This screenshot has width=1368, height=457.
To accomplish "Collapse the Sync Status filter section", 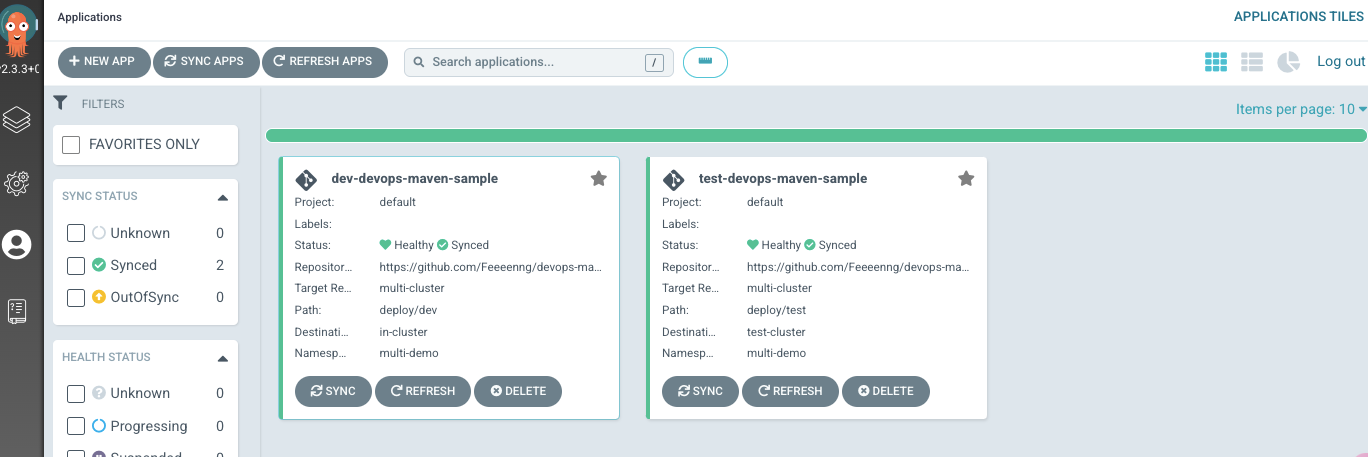I will coord(222,197).
